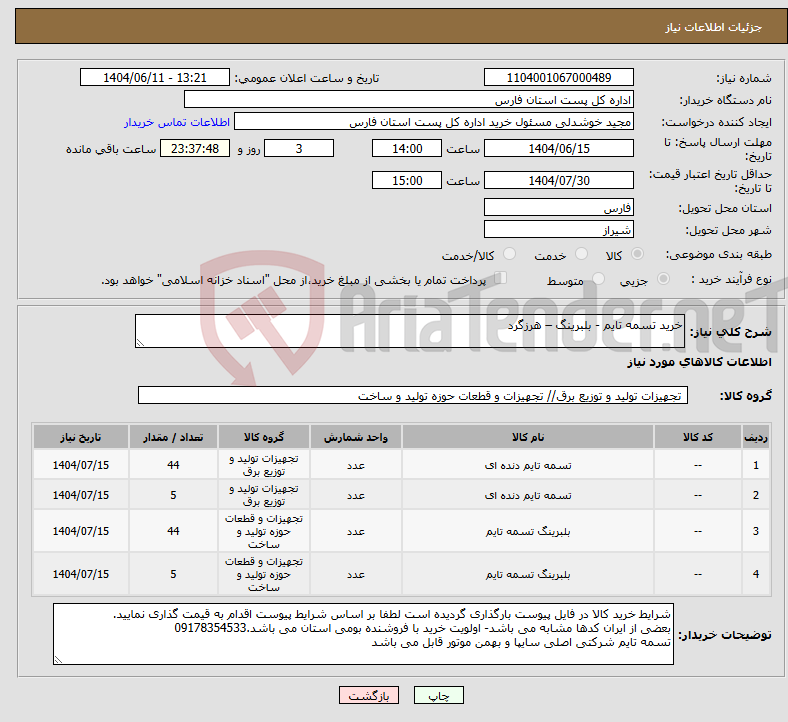Click need date 1404/07/15 in row 1

(81, 465)
